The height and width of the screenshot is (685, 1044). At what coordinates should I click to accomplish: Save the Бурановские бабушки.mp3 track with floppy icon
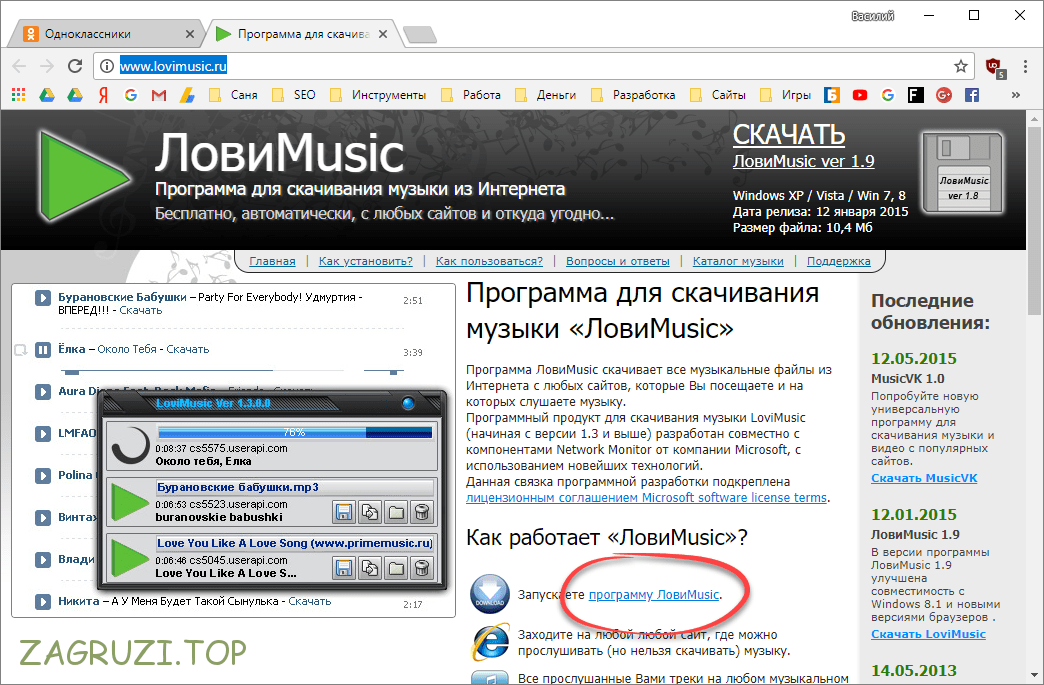click(344, 512)
